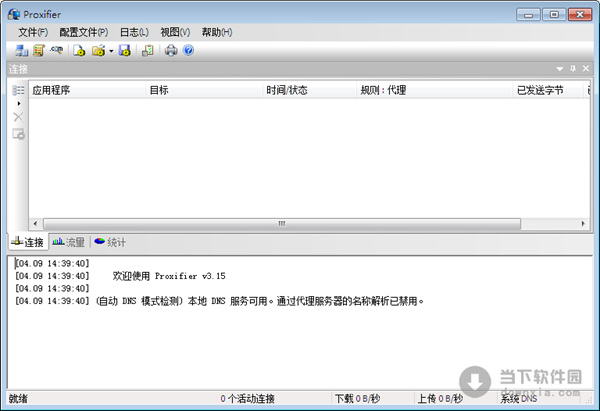The width and height of the screenshot is (600, 411).
Task: Toggle the connections panel pin icon
Action: (572, 68)
